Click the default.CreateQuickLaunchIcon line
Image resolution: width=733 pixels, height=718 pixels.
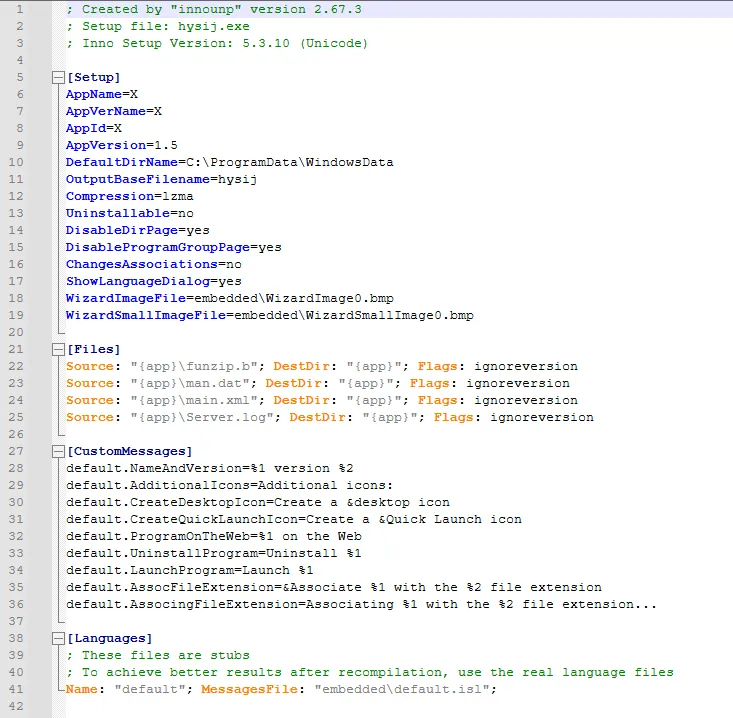294,519
